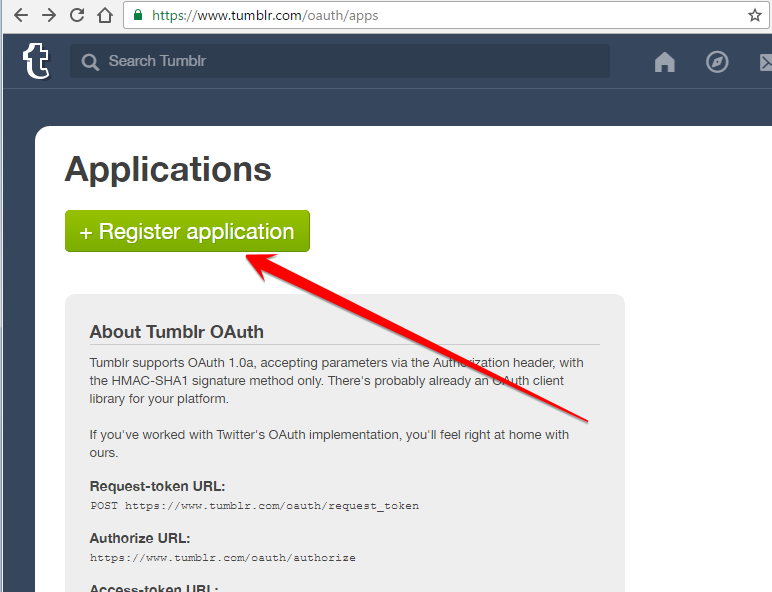
Task: Click the About Tumblr OAuth heading
Action: [176, 332]
